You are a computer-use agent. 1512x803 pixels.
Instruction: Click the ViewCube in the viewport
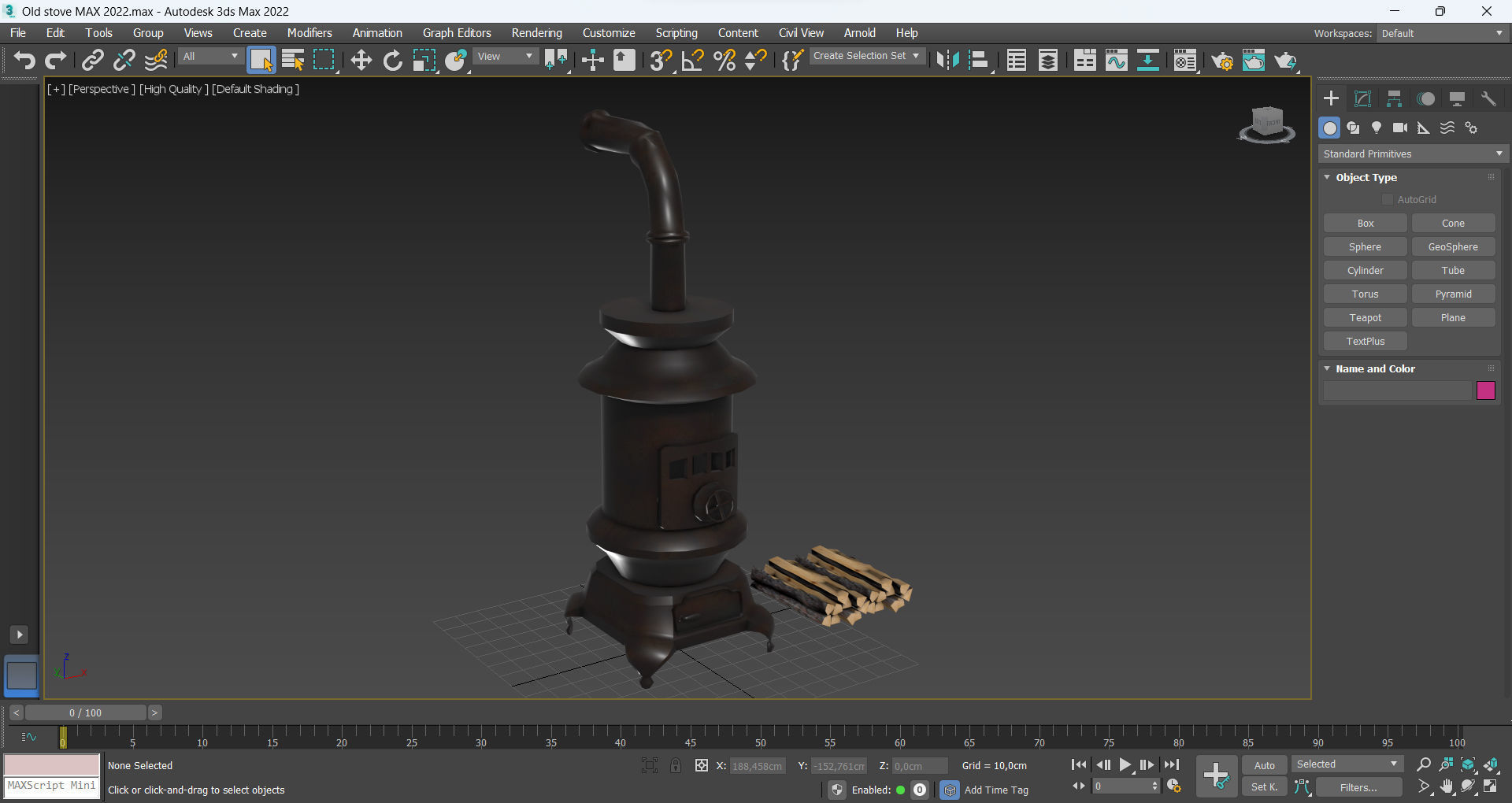pyautogui.click(x=1266, y=124)
